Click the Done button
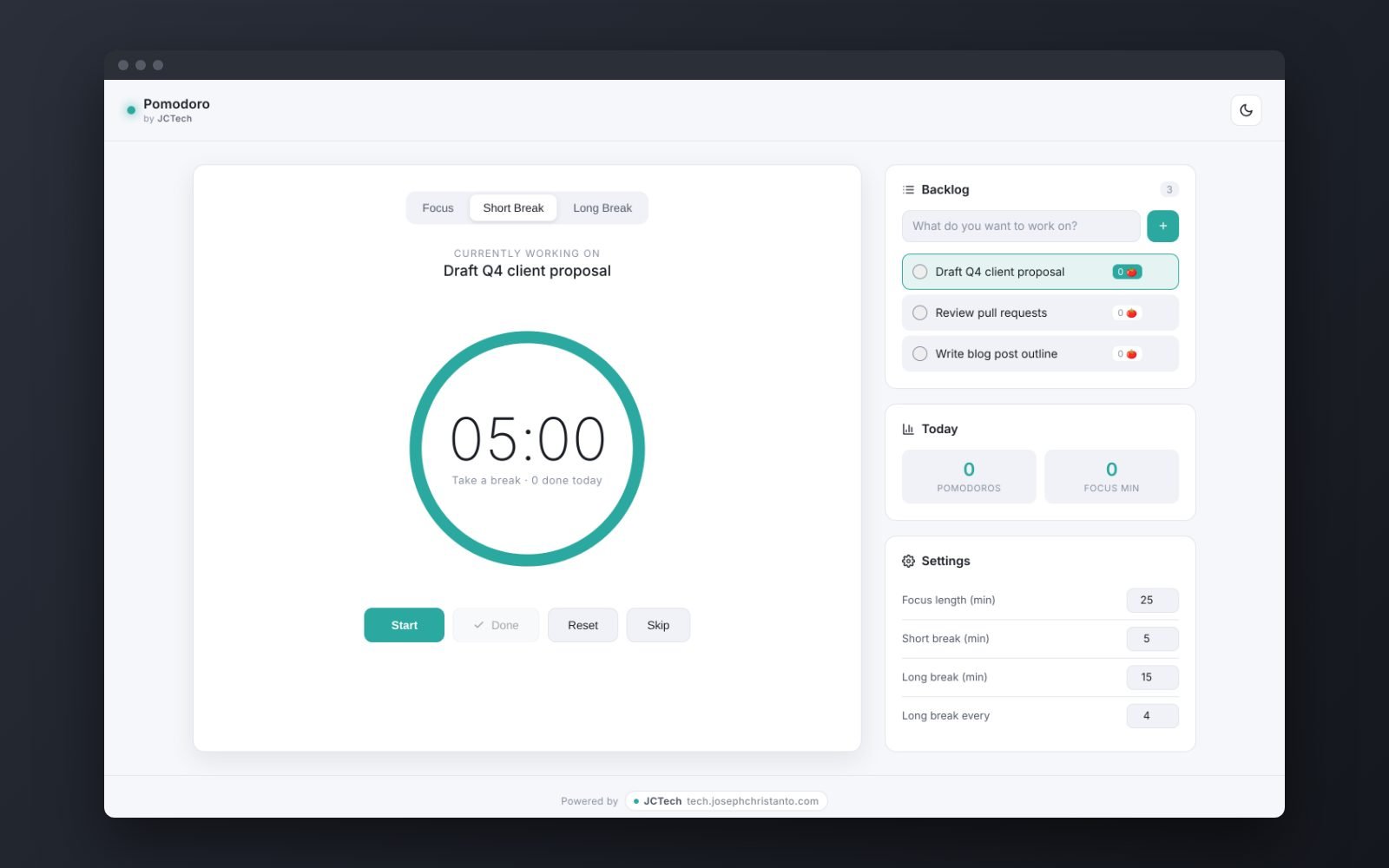This screenshot has height=868, width=1389. click(x=496, y=625)
